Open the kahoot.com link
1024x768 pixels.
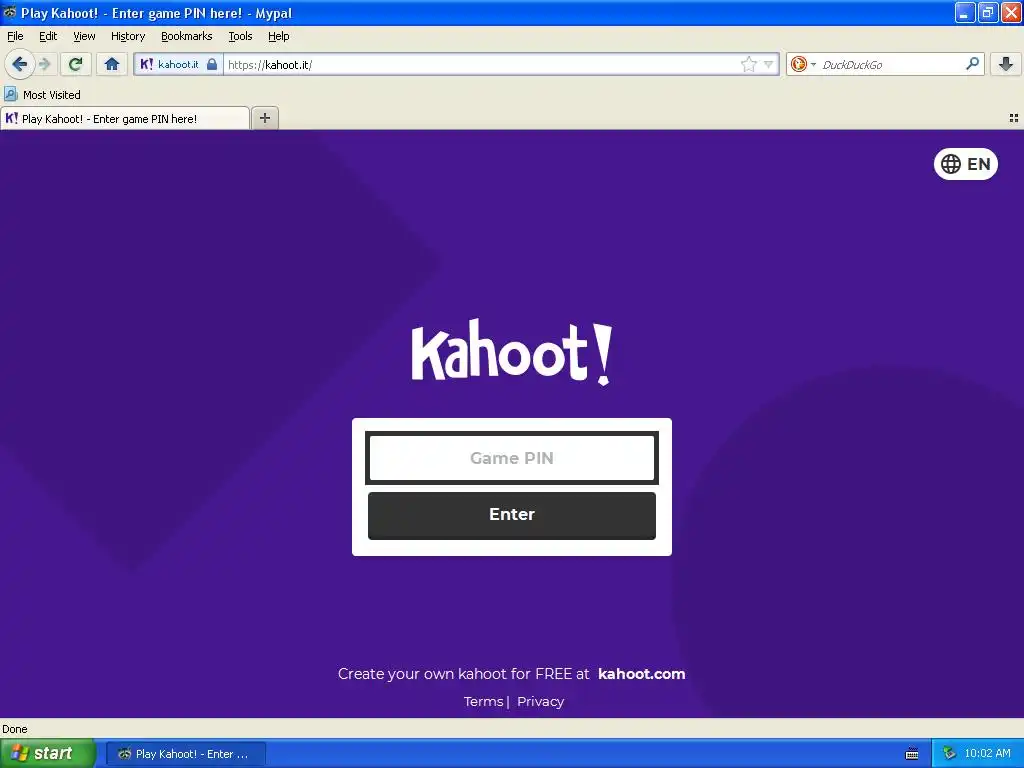tap(641, 674)
